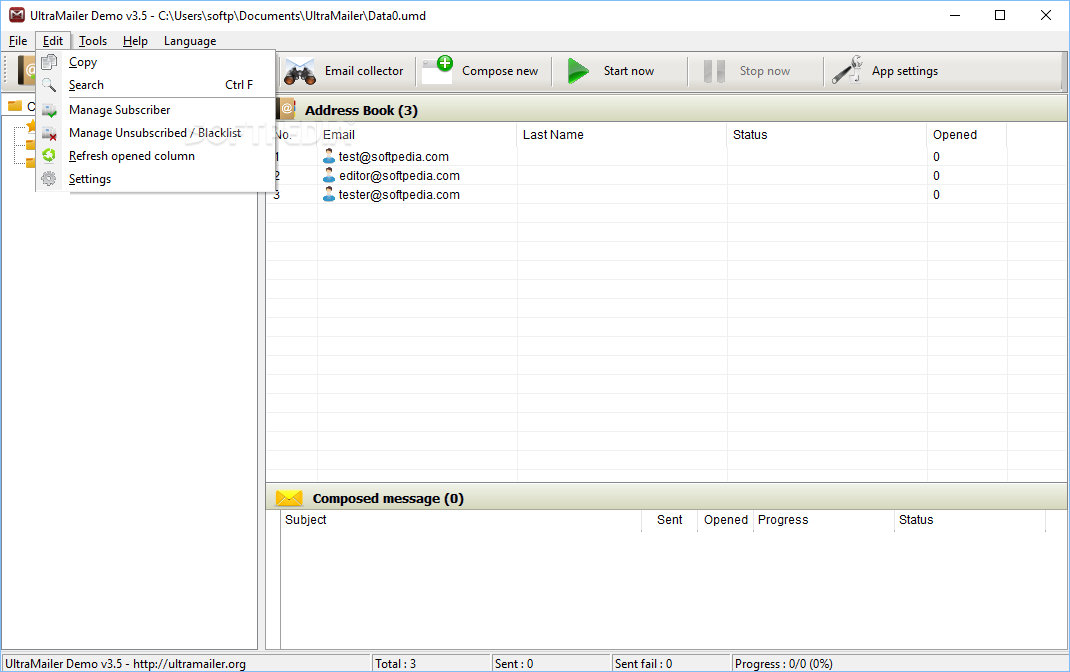Click the Email collector binoculars icon
The height and width of the screenshot is (672, 1070).
click(x=300, y=71)
